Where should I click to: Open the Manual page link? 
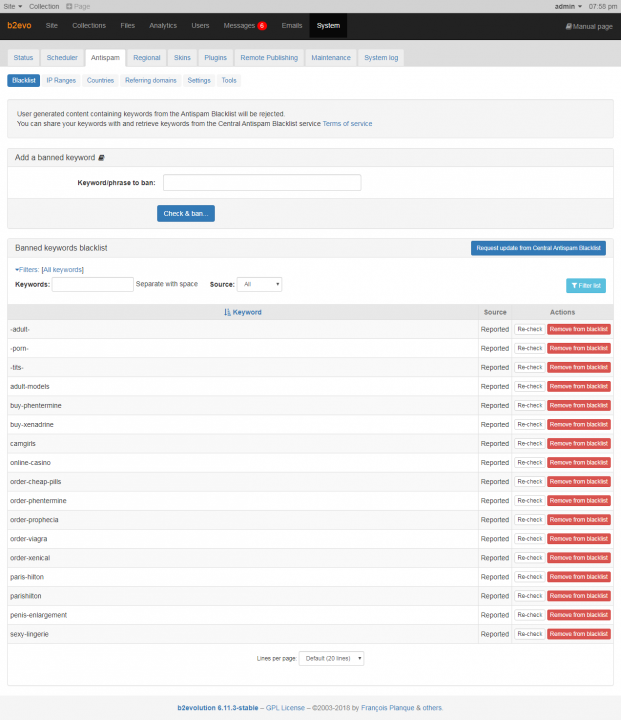click(589, 27)
